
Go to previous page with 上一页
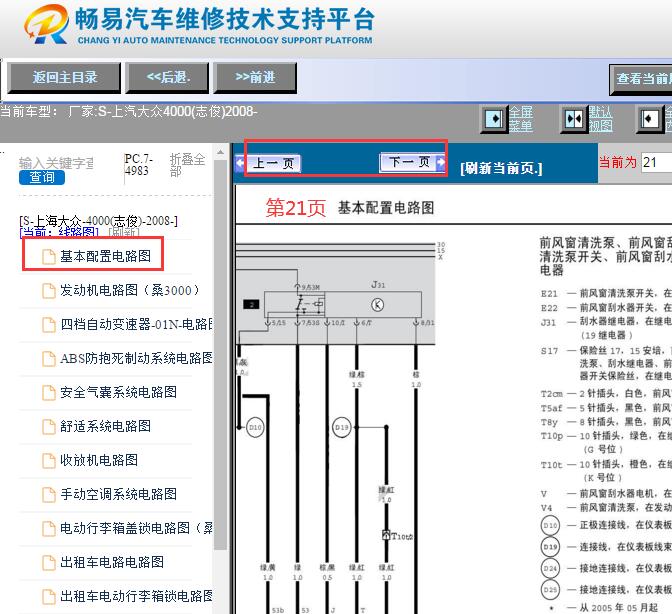click(x=274, y=163)
